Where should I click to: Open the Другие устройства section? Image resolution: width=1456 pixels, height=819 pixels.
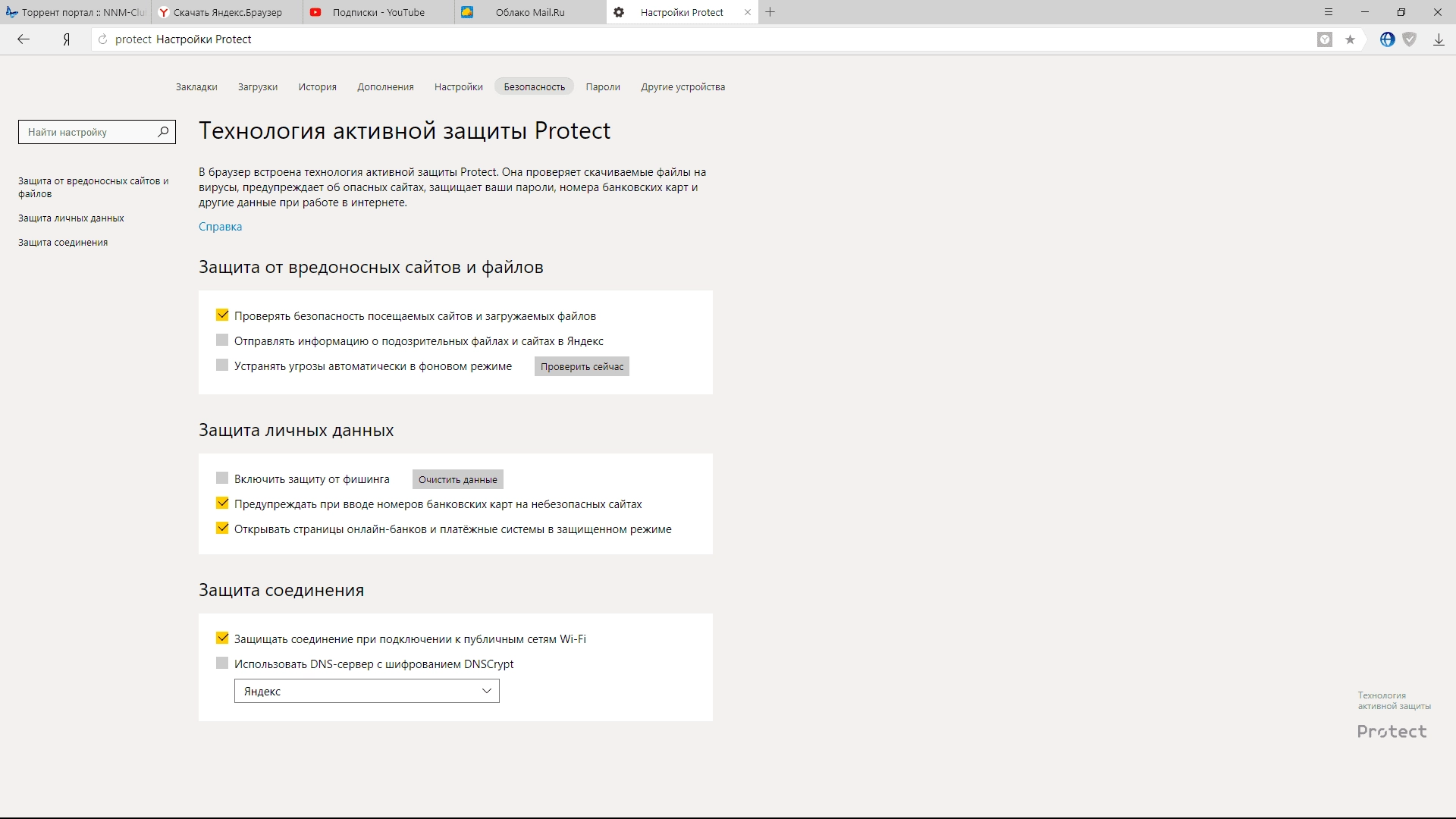click(682, 87)
